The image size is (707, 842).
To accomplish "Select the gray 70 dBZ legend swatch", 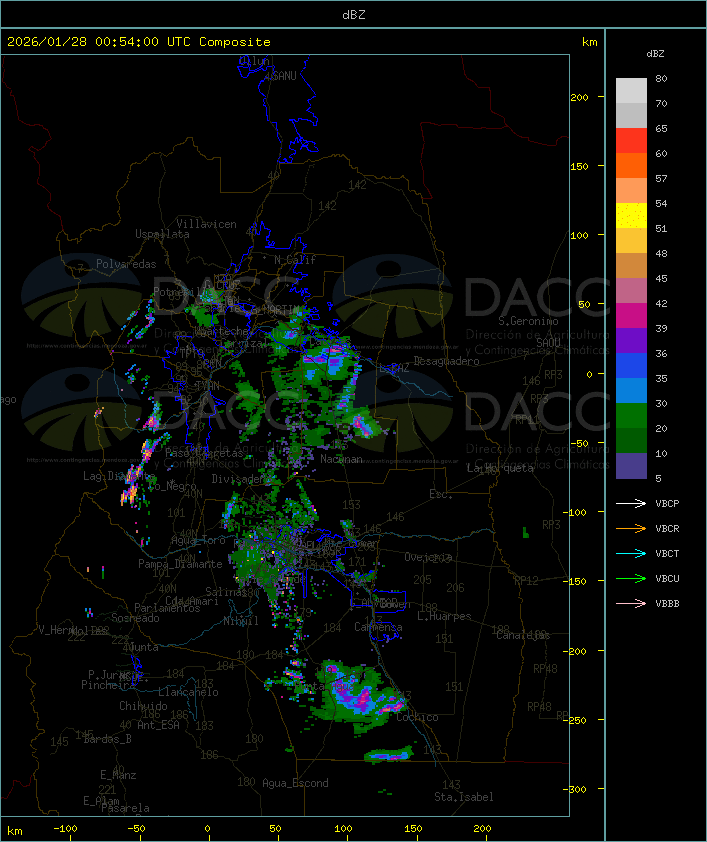I will click(x=631, y=115).
